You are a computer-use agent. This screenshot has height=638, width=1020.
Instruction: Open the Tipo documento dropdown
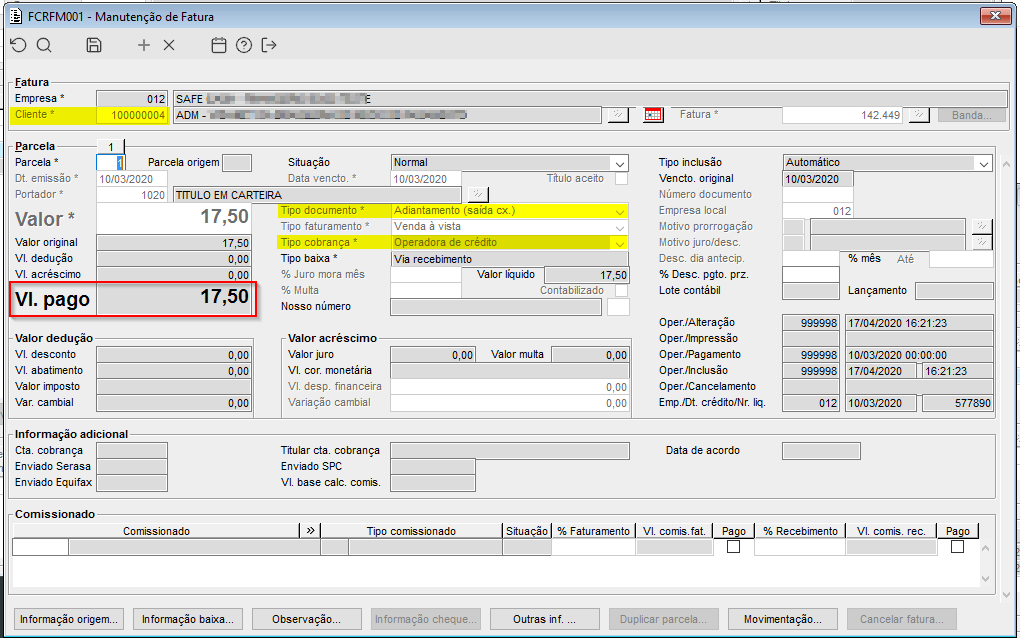point(620,211)
